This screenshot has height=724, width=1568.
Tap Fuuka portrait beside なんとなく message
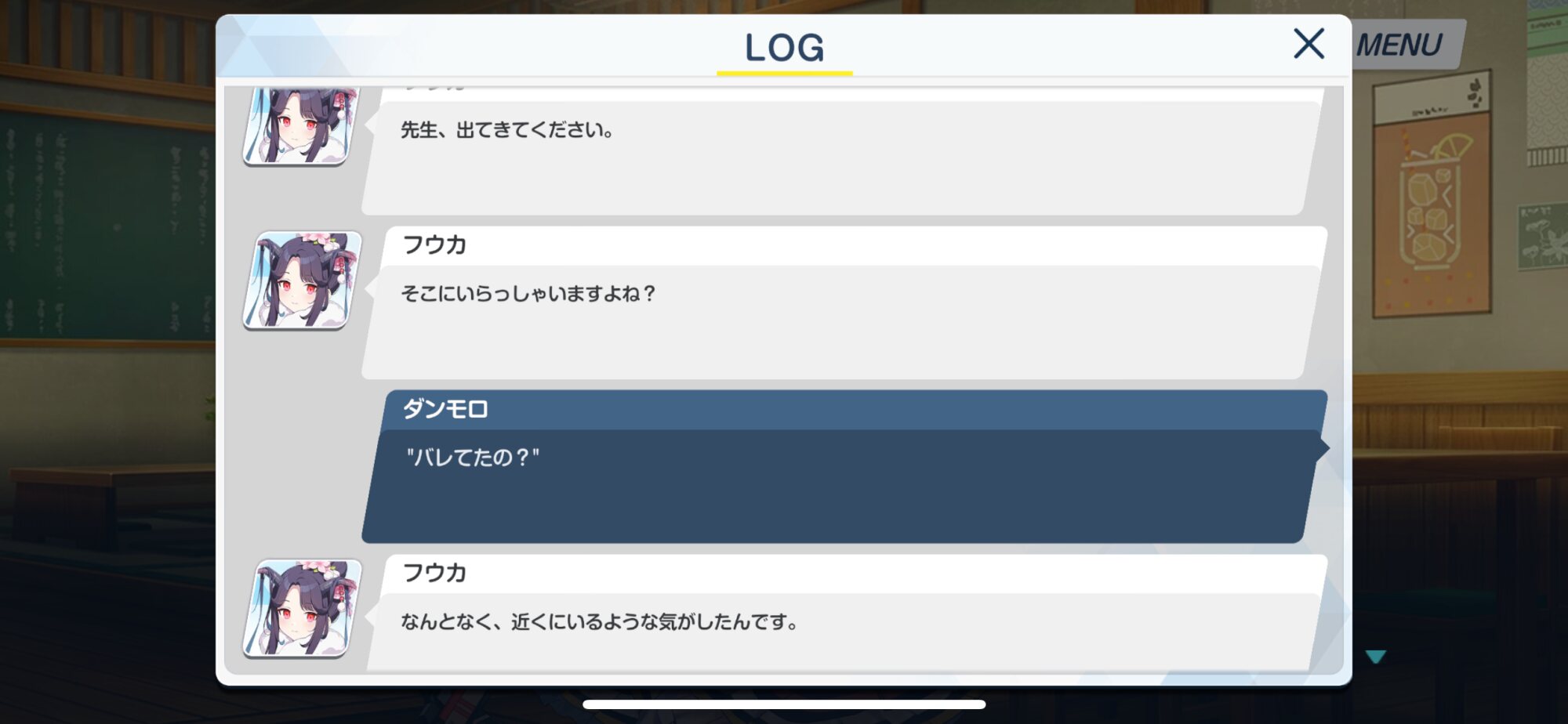pyautogui.click(x=303, y=608)
